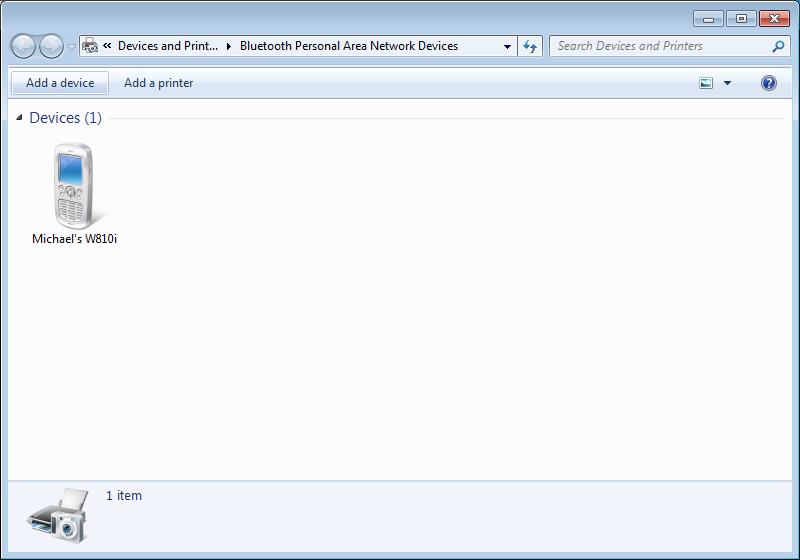Viewport: 800px width, 560px height.
Task: Click Add a device
Action: 60,83
